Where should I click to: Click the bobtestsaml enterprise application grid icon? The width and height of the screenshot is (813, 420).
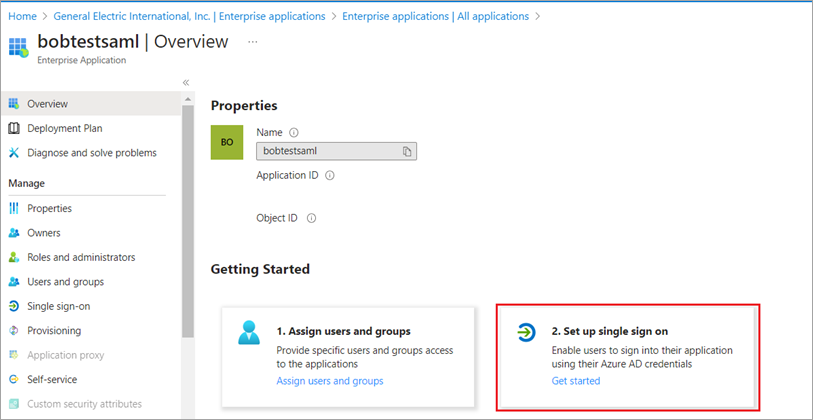[19, 47]
